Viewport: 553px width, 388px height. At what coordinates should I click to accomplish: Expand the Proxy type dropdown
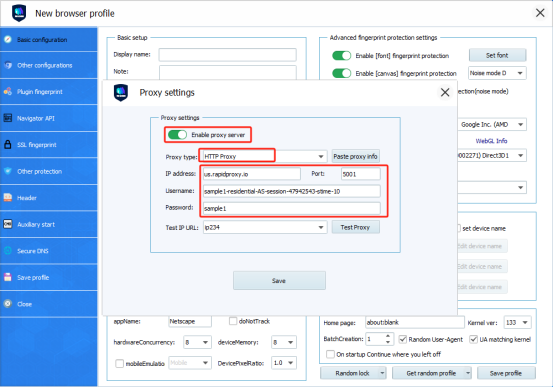(x=321, y=156)
